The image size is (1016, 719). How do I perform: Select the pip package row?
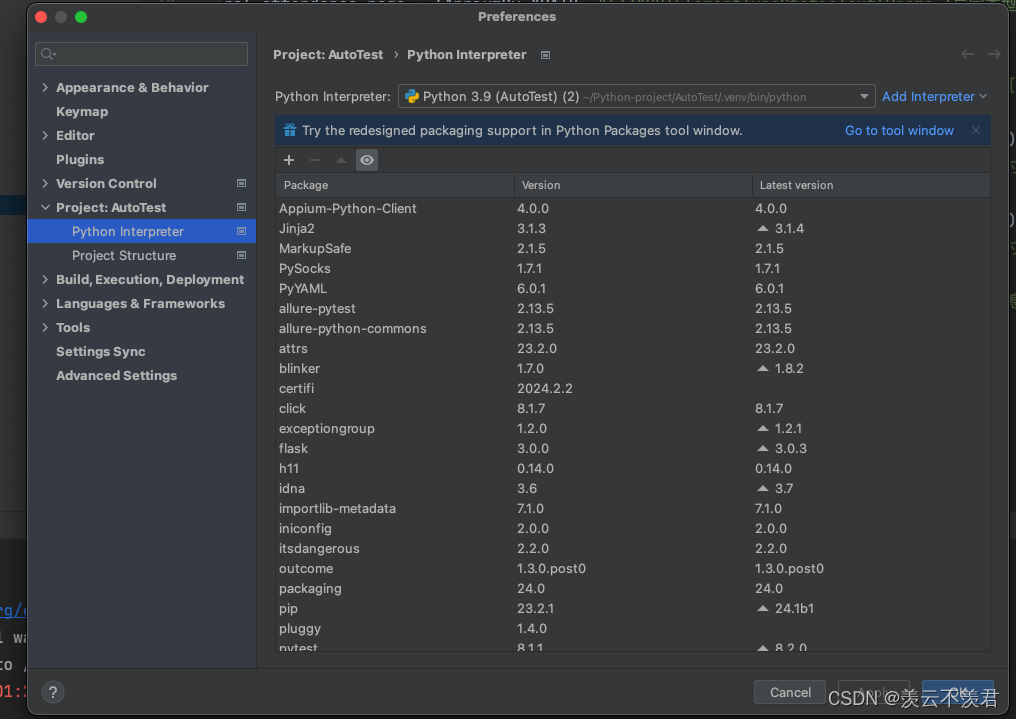[633, 609]
